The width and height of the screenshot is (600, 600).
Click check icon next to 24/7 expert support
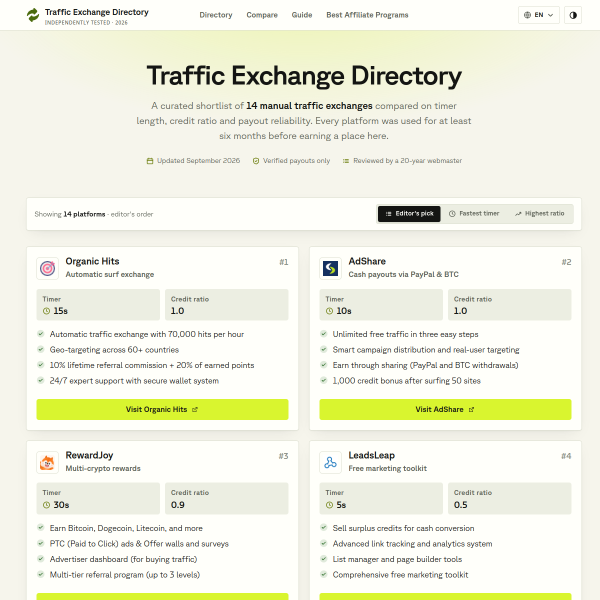41,380
